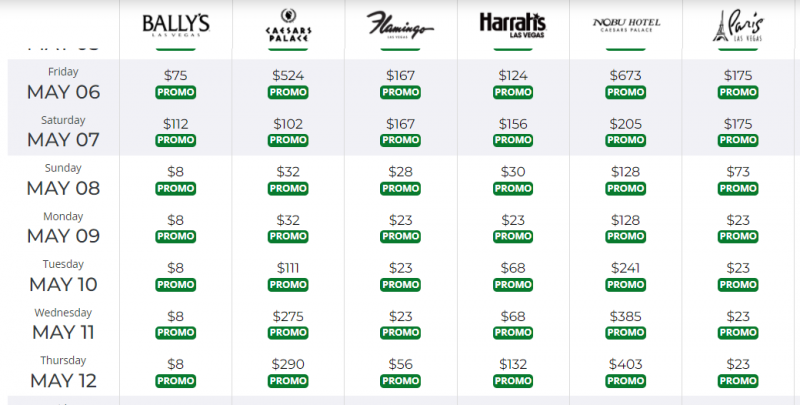Click the PROMO badge under Nobu $673

[627, 92]
